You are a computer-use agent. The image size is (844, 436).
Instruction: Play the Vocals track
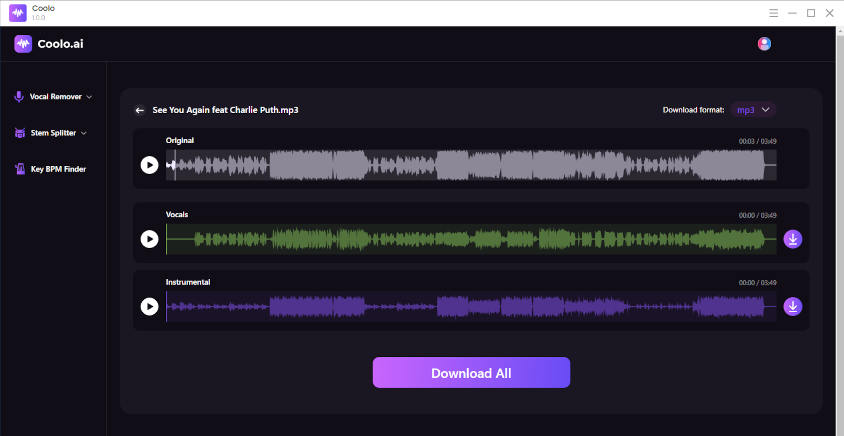coord(149,238)
